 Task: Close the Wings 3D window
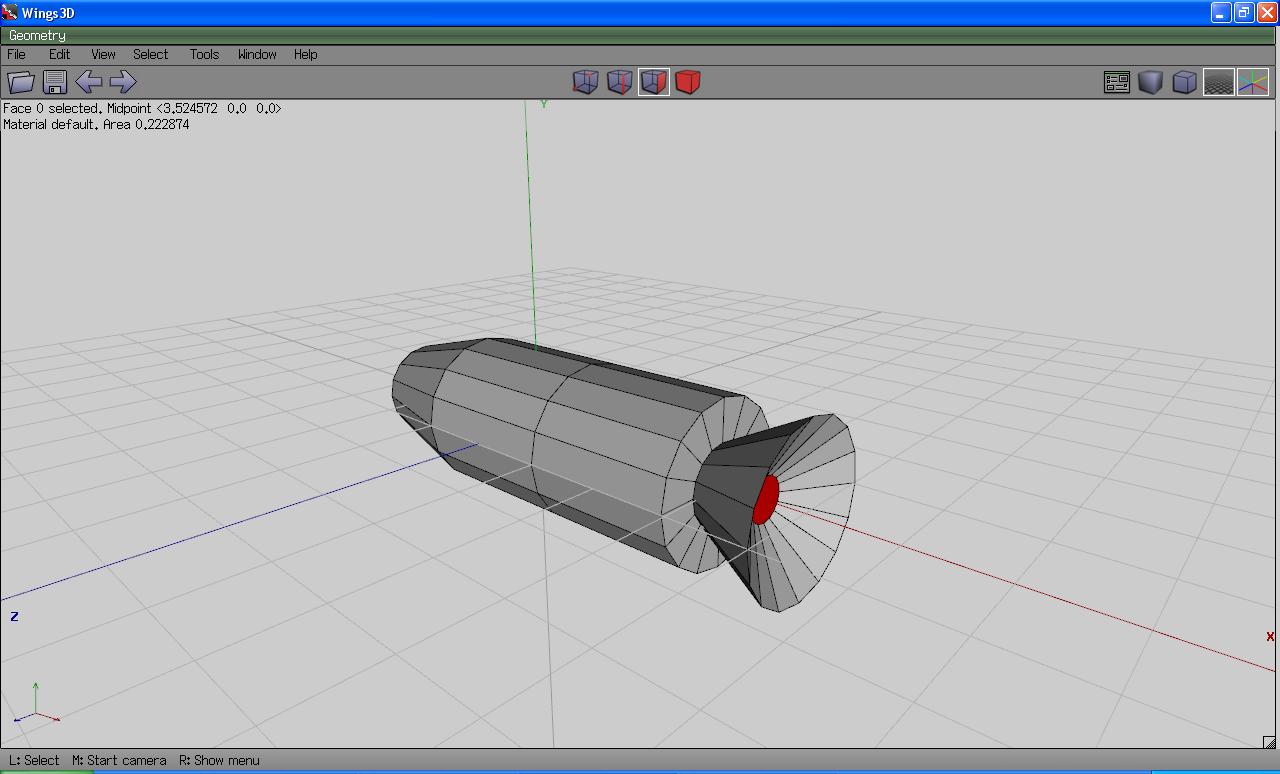click(1266, 12)
